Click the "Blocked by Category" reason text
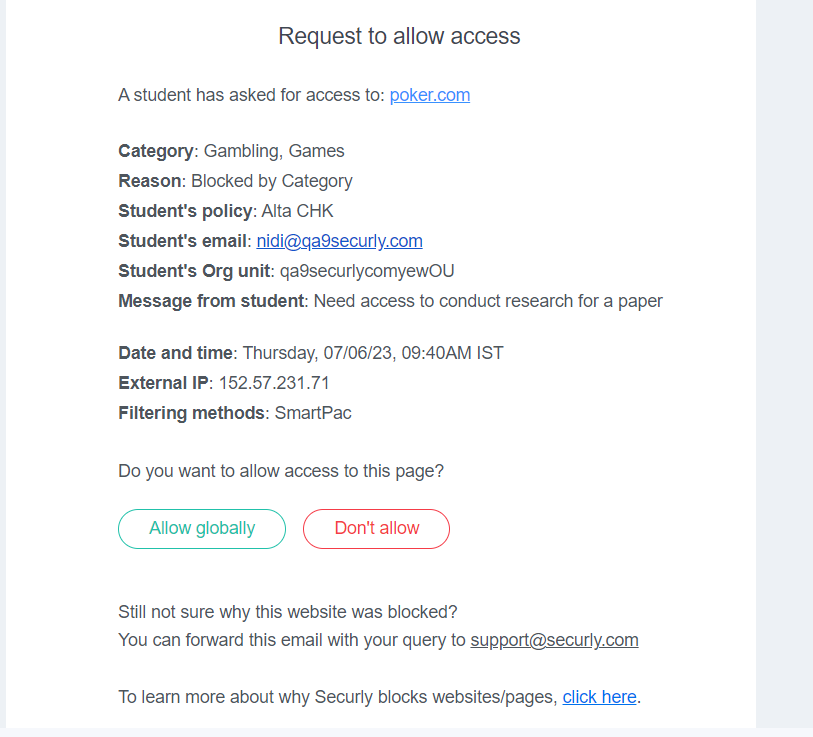 click(x=272, y=181)
